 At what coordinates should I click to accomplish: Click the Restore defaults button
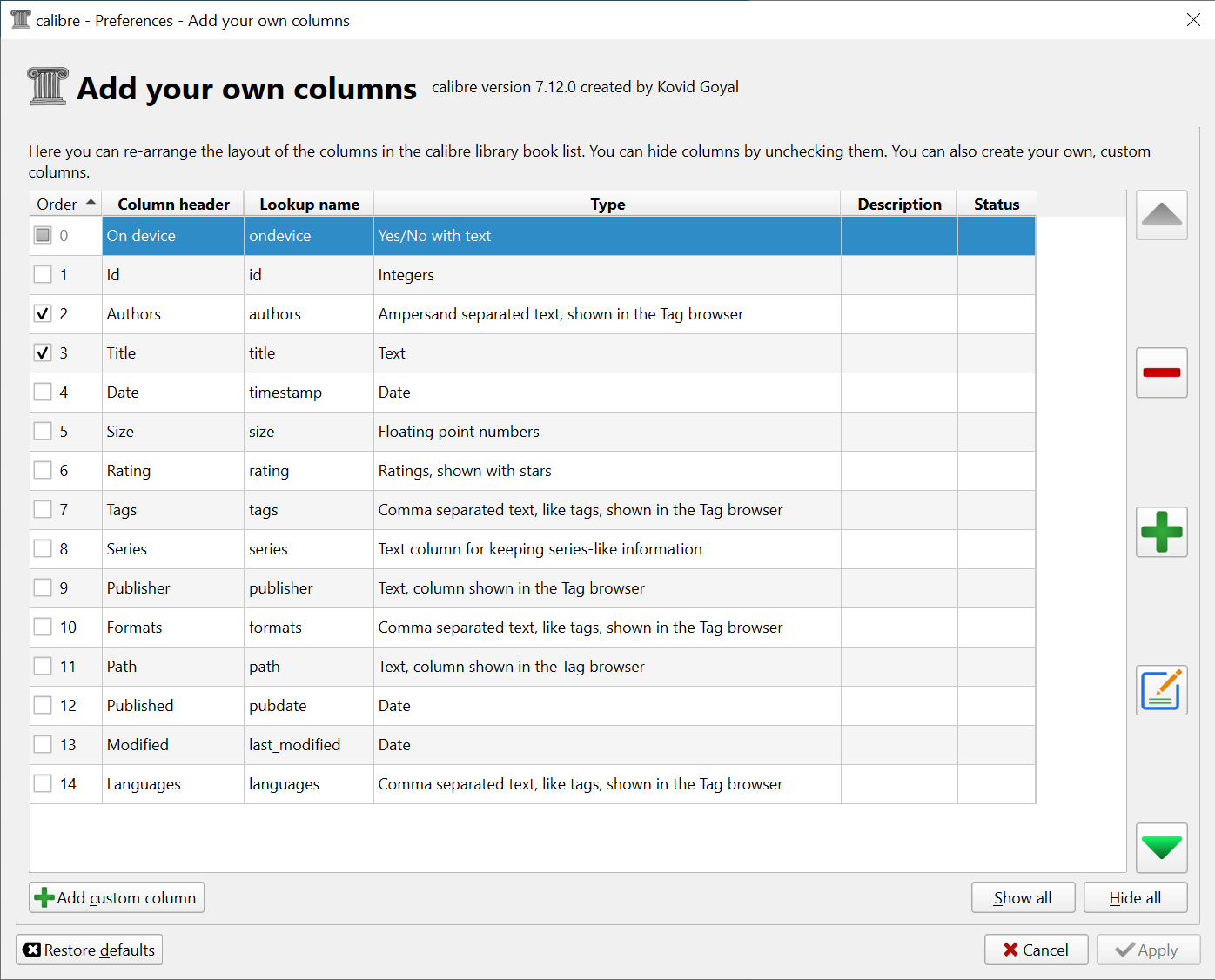(90, 950)
